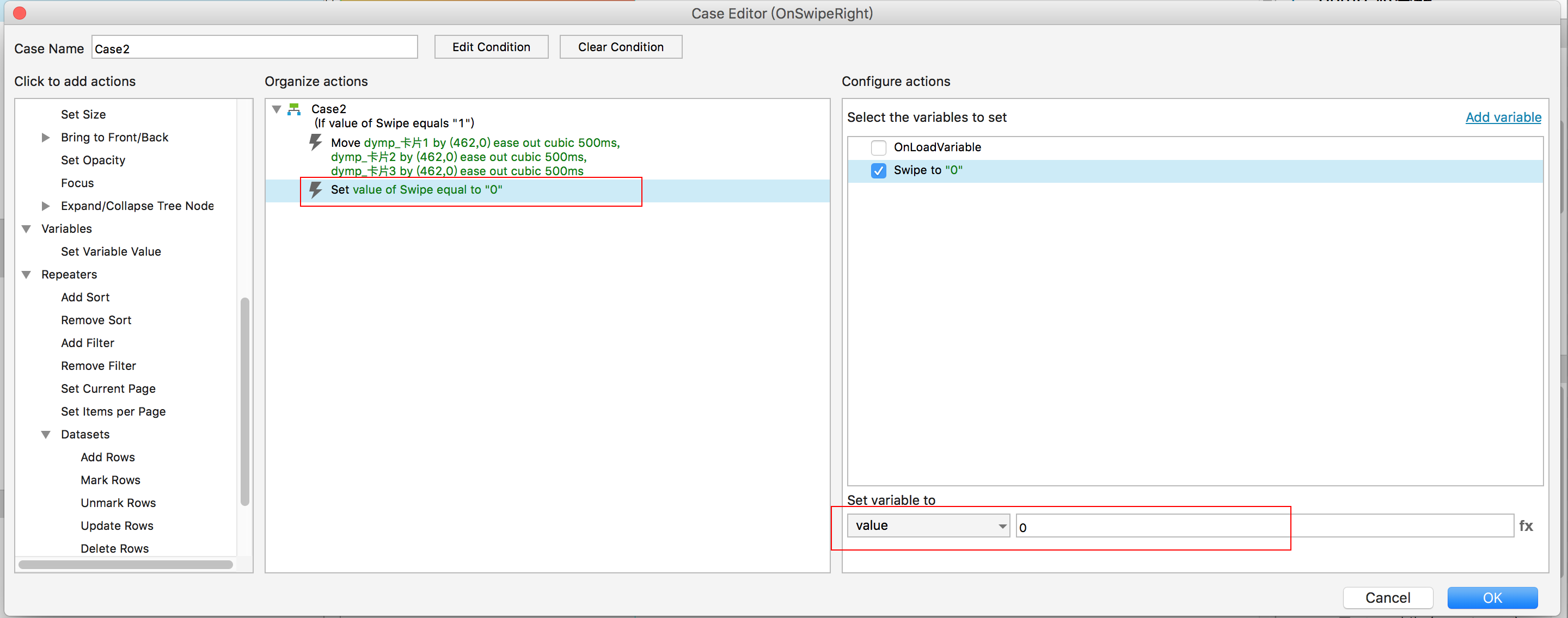Click the lightning icon beside Set value action

coord(315,190)
